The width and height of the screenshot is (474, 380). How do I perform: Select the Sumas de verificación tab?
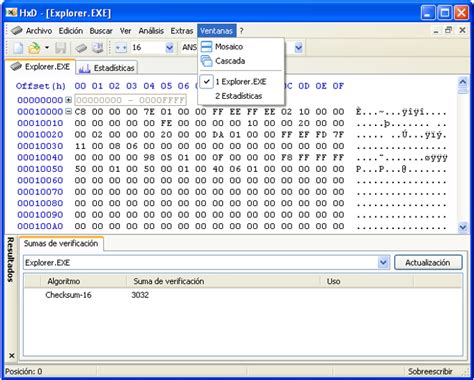(61, 244)
